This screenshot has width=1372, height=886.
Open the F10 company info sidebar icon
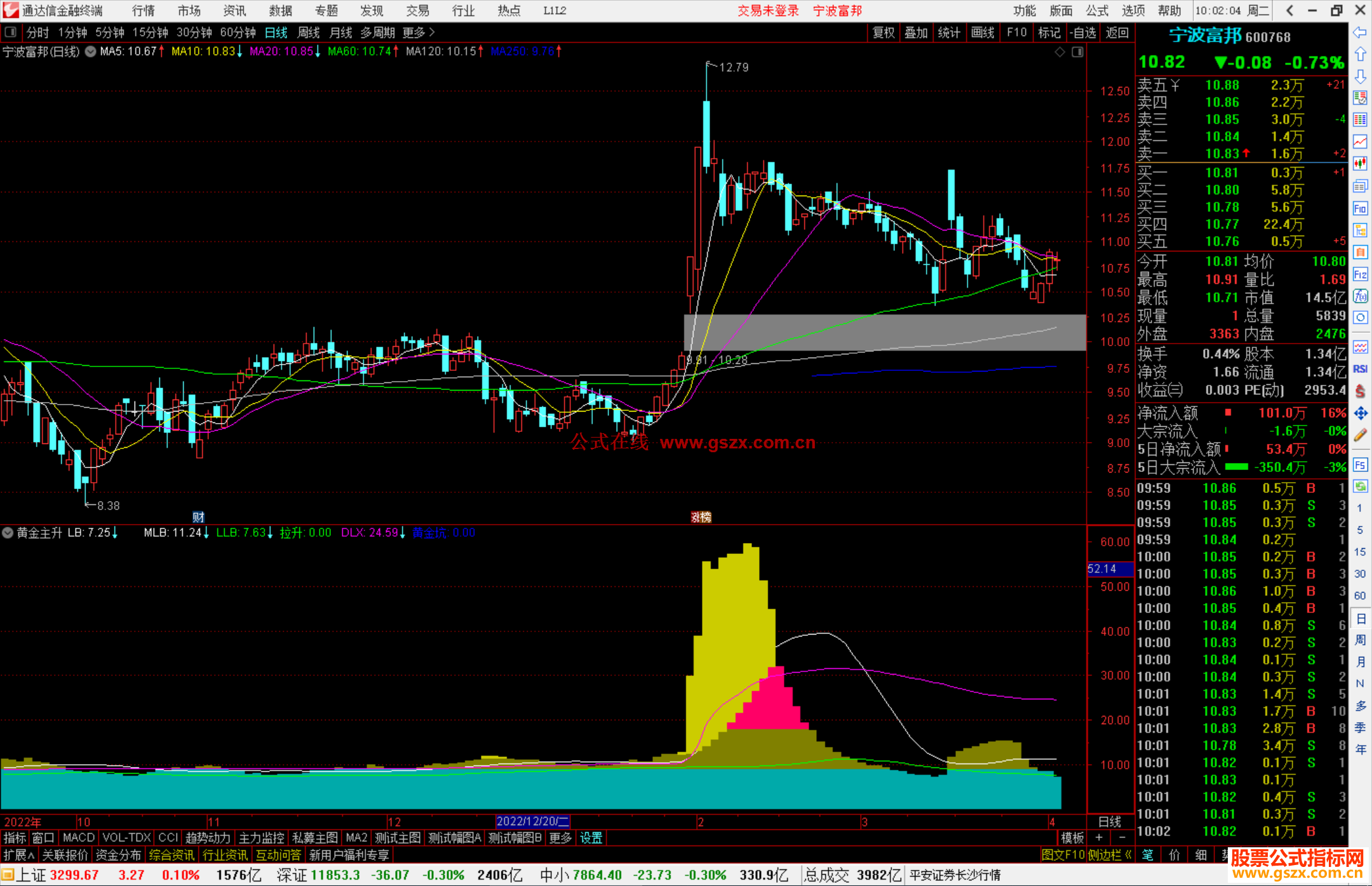tap(1360, 208)
